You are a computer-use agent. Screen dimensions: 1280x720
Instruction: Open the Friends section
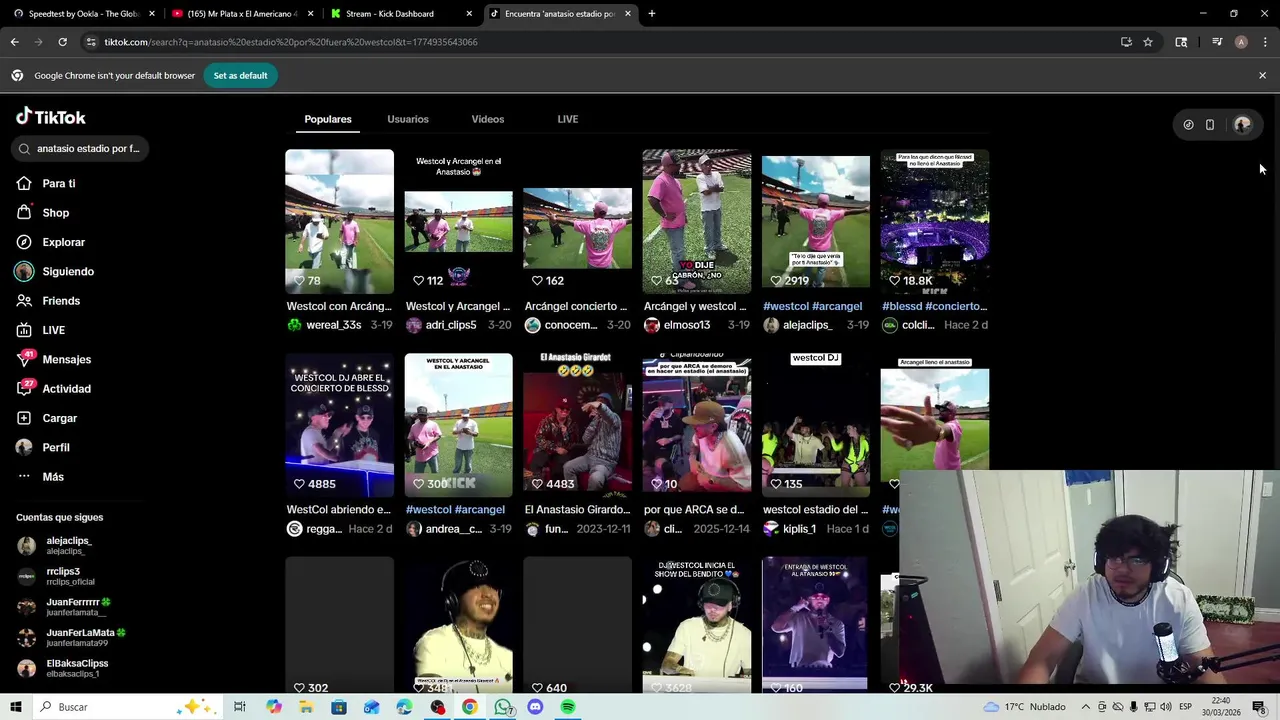[x=48, y=301]
